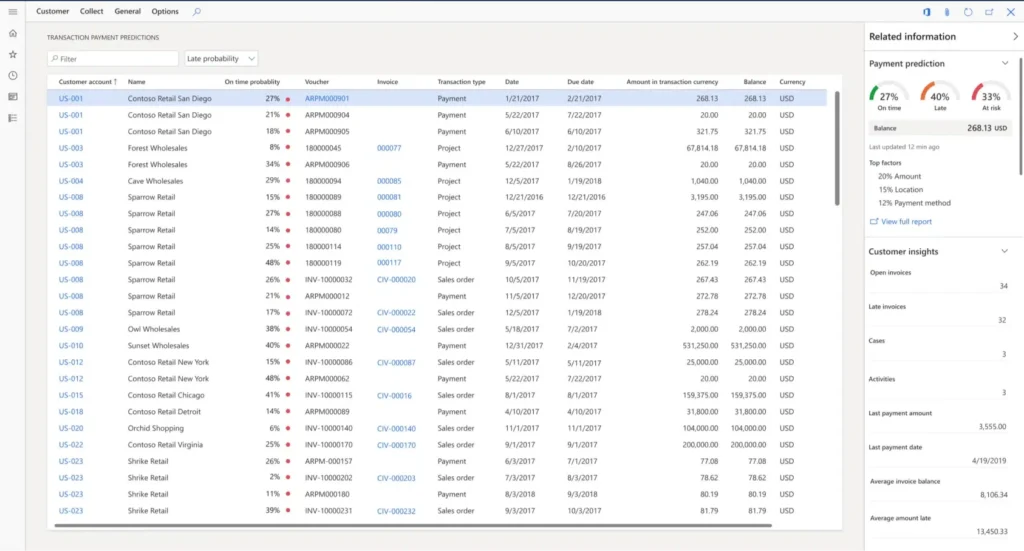This screenshot has height=551, width=1024.
Task: Open the General menu
Action: coord(127,11)
